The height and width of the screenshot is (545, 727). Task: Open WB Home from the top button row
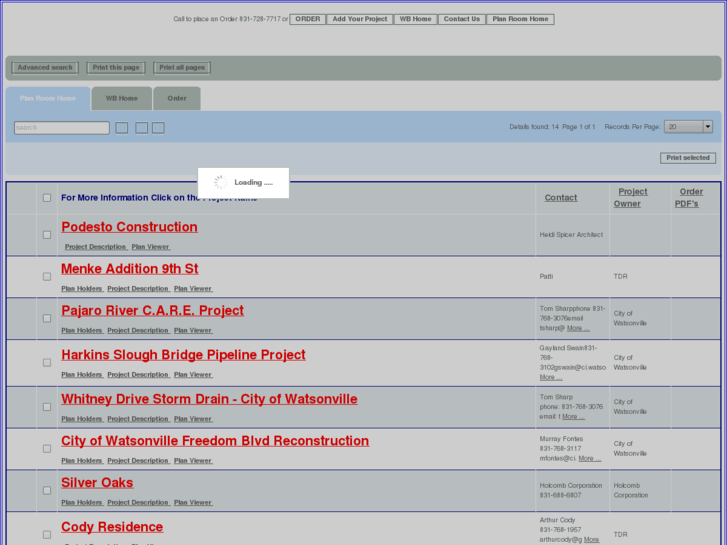415,19
